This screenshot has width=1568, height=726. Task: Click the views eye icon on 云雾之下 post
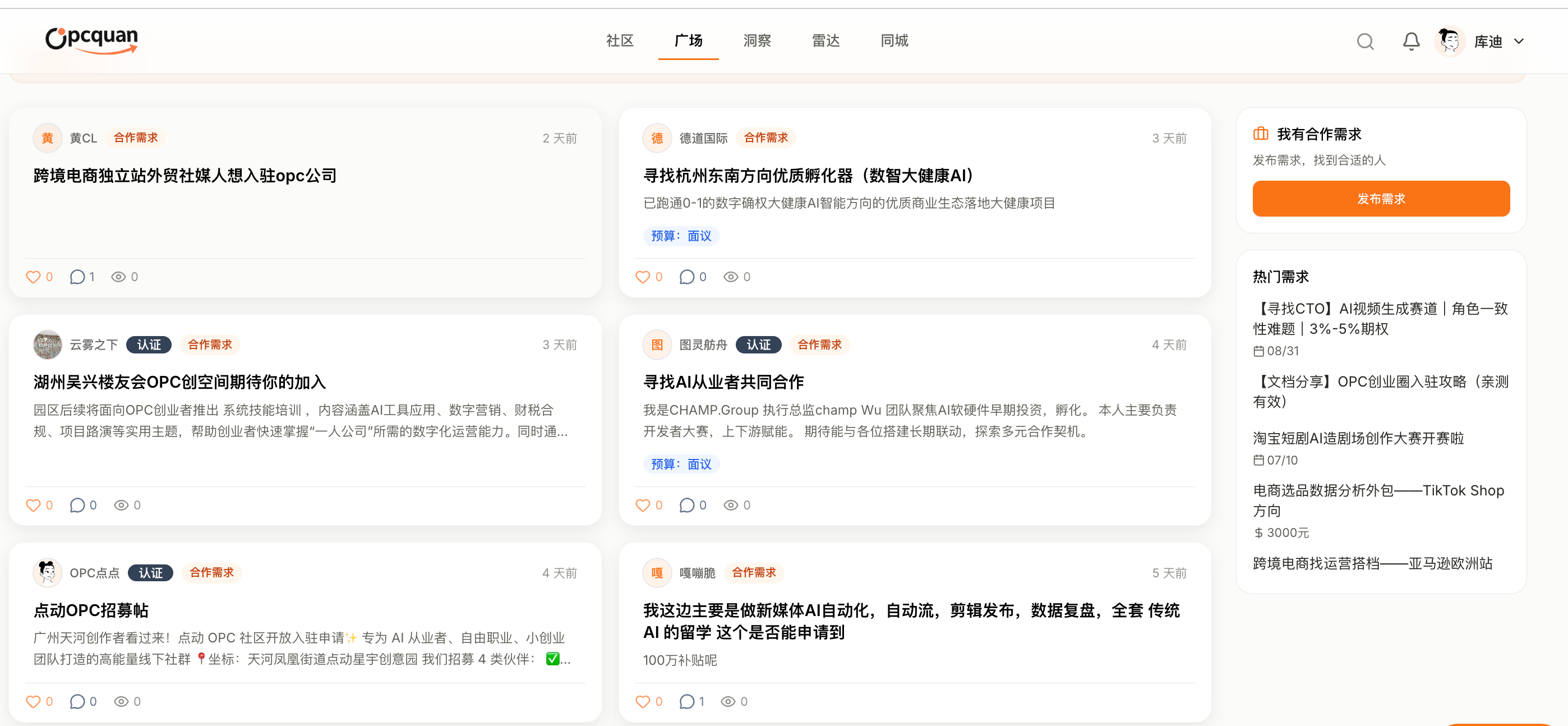[x=121, y=506]
